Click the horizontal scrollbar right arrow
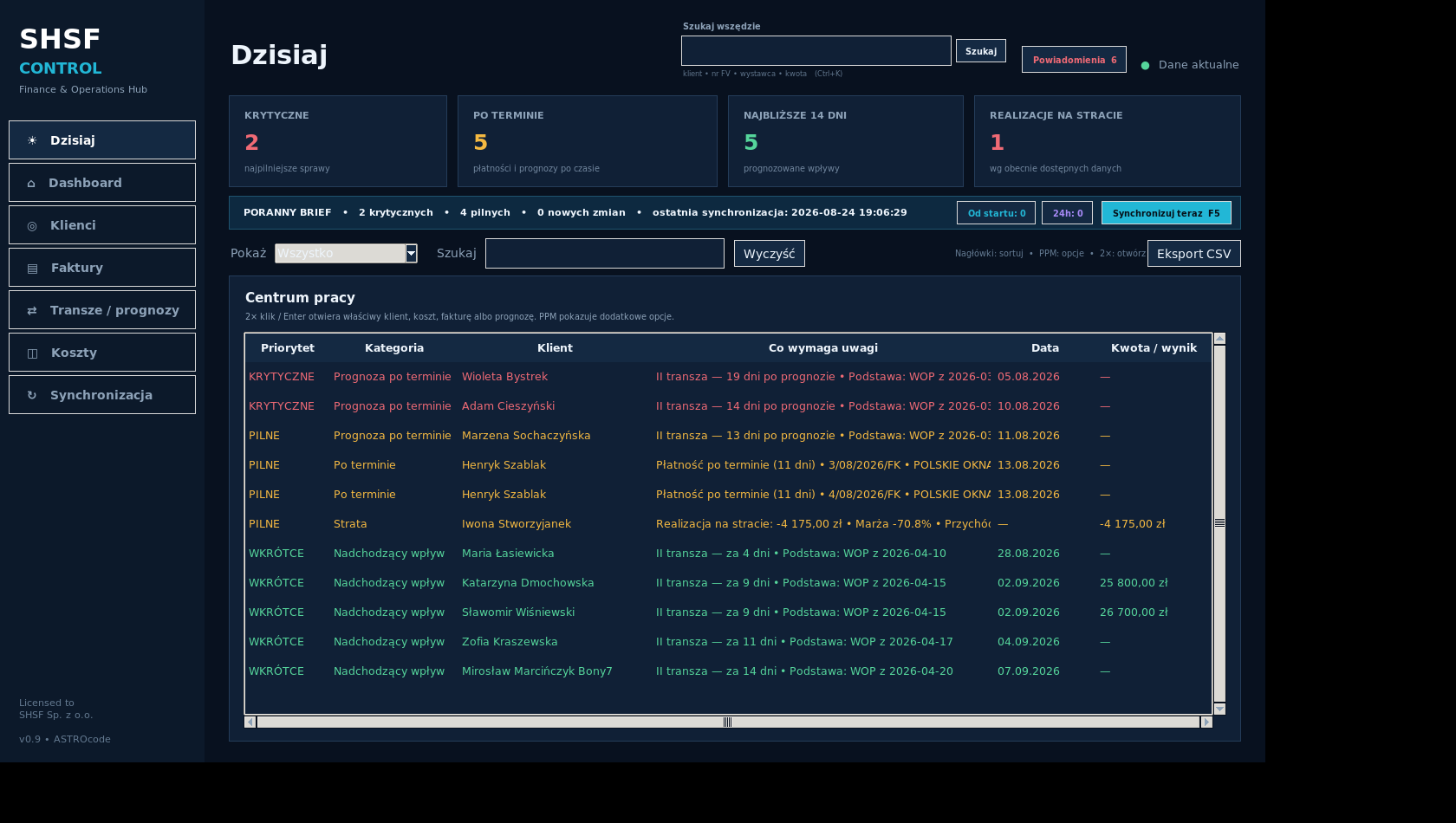The height and width of the screenshot is (823, 1456). click(x=1206, y=722)
